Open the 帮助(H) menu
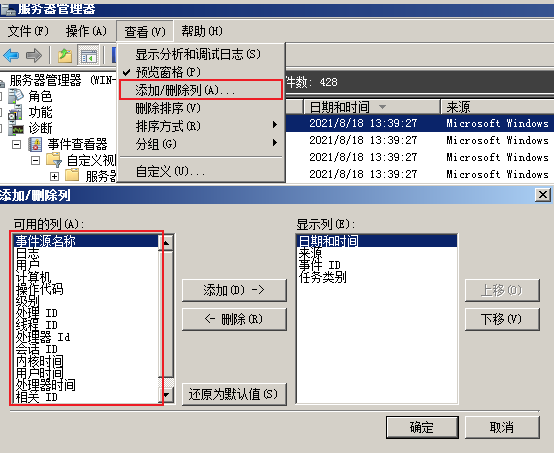Viewport: 554px width, 453px height. (202, 31)
